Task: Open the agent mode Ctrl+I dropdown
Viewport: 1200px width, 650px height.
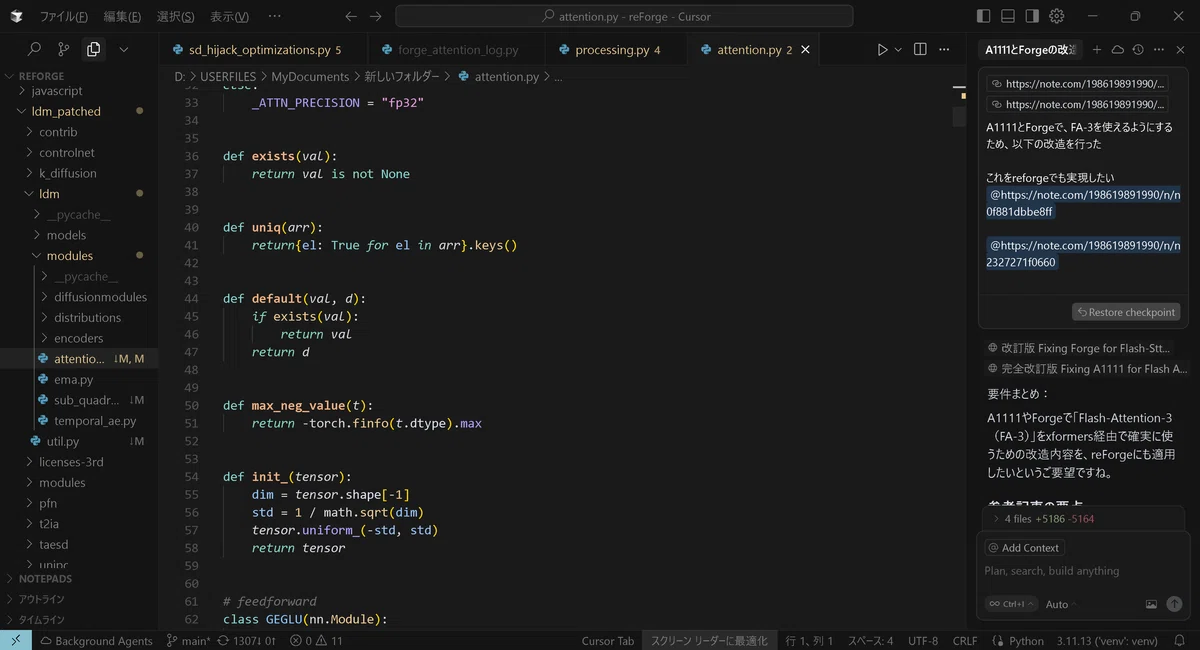Action: click(x=1011, y=604)
